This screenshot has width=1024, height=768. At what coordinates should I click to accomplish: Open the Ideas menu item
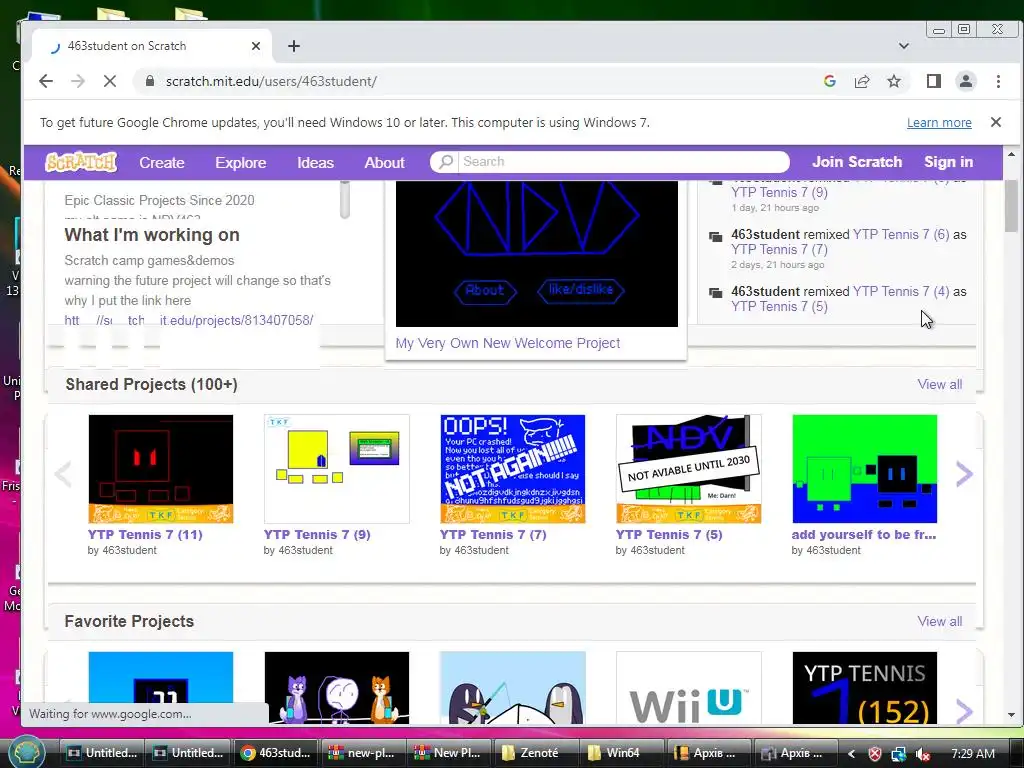tap(315, 163)
